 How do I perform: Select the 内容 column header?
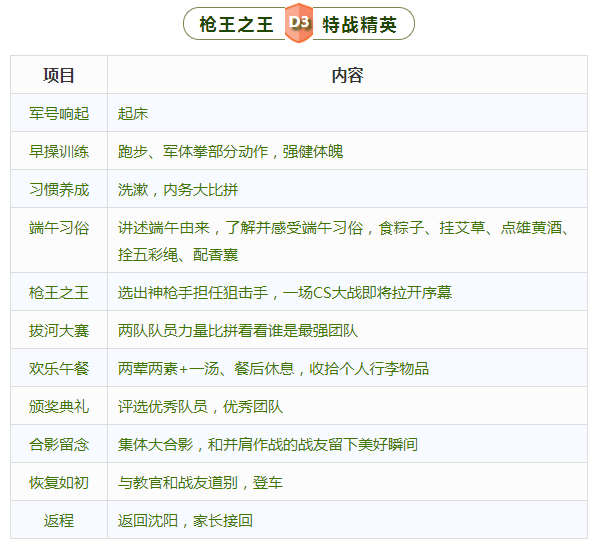coord(347,75)
